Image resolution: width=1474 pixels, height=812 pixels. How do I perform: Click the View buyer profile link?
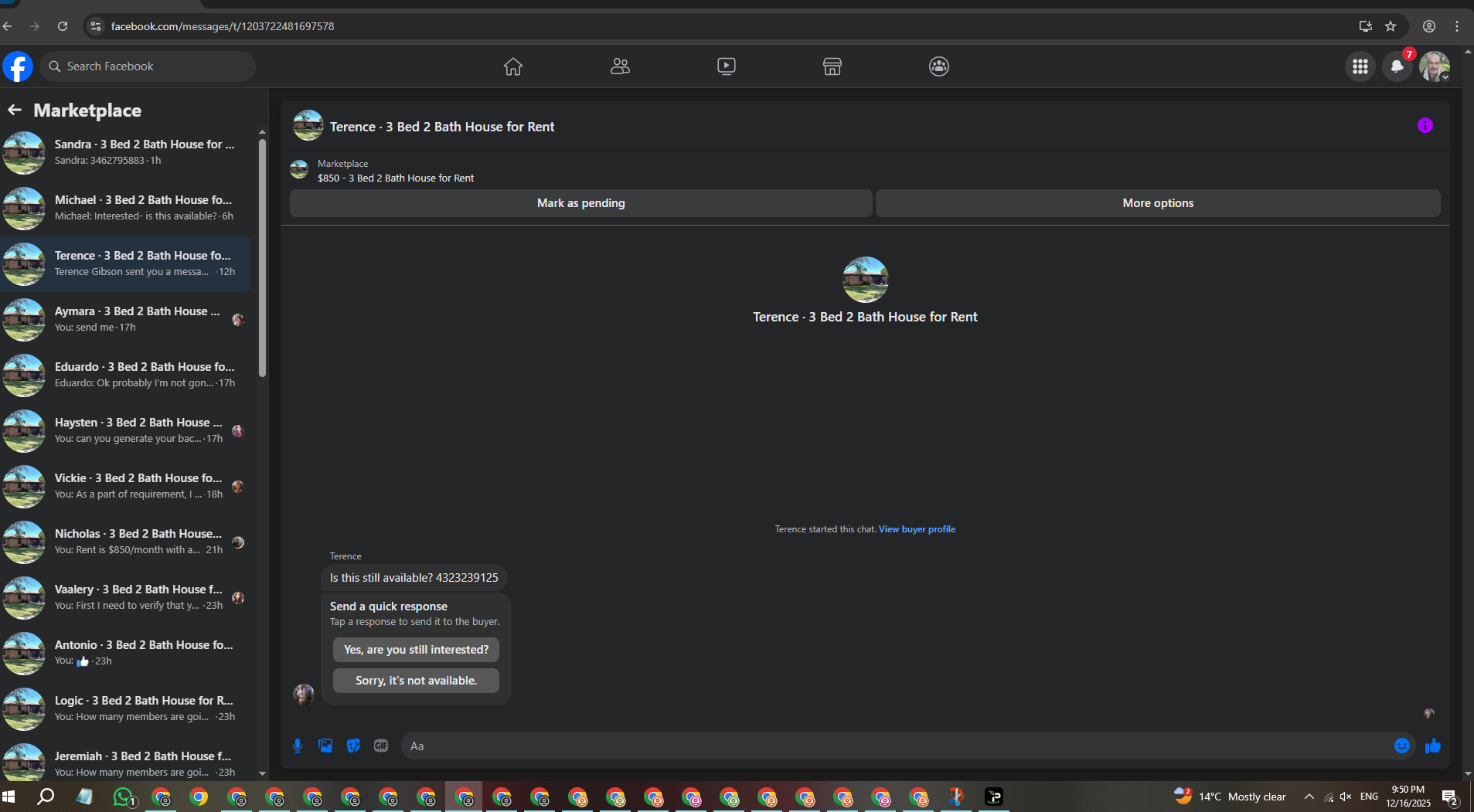pyautogui.click(x=917, y=529)
